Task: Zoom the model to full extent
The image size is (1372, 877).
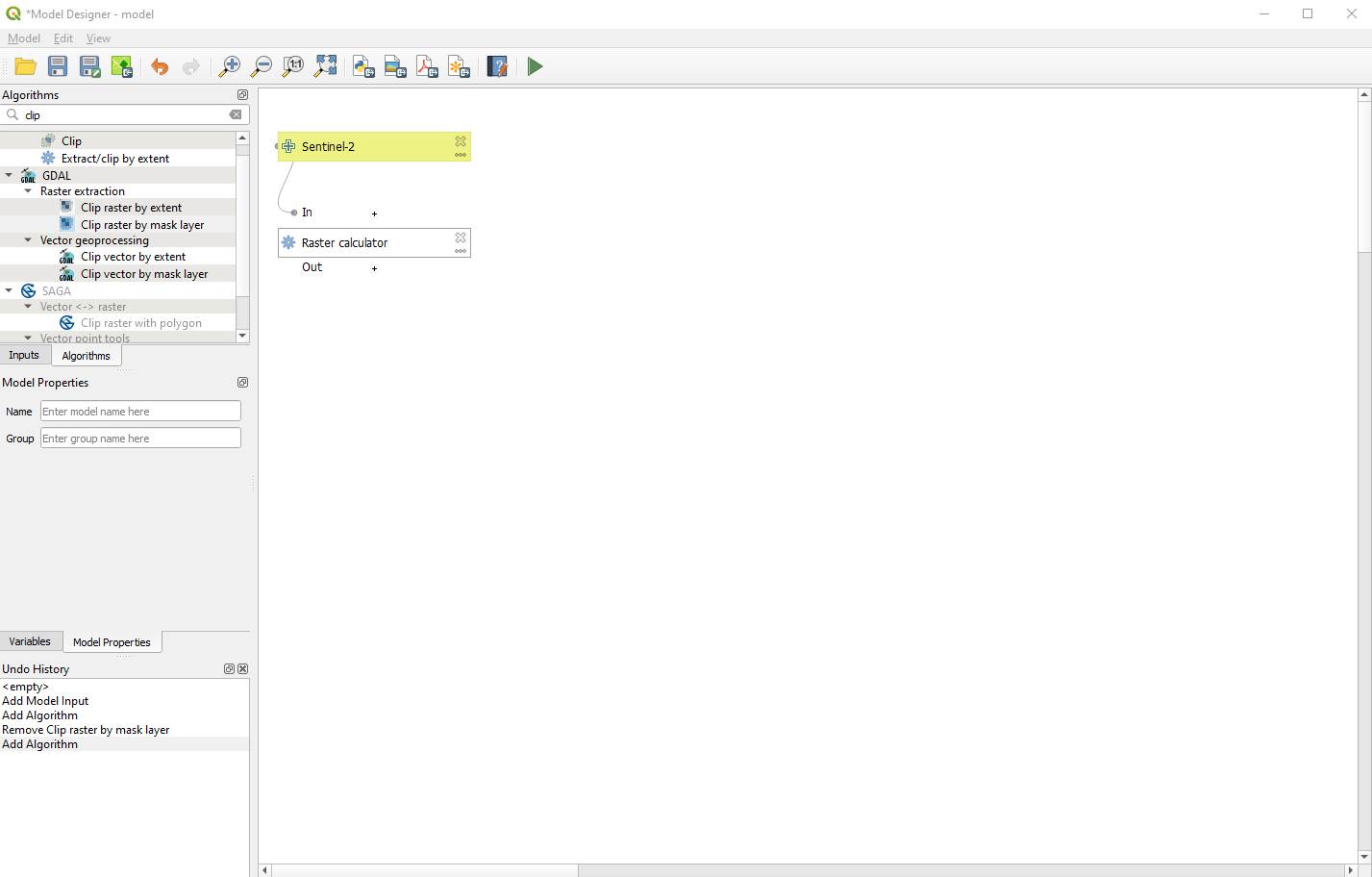Action: (x=326, y=66)
